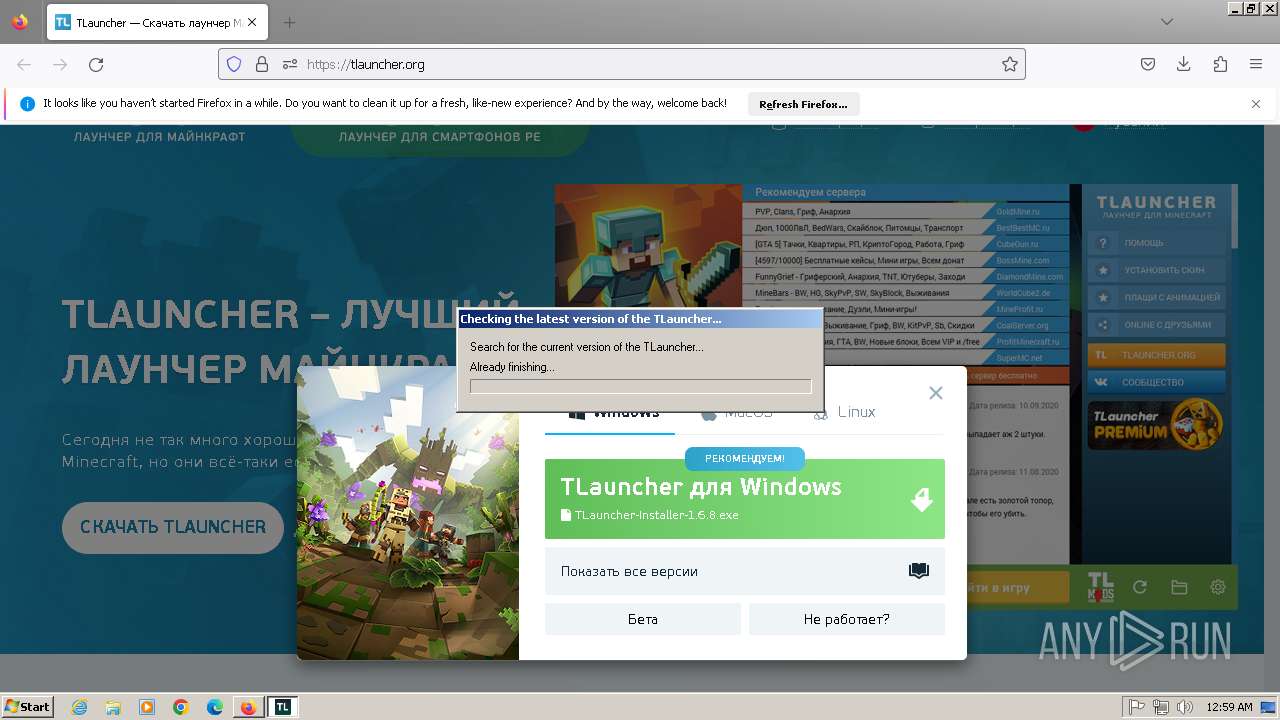Open the site permissions icon in the address bar
Viewport: 1280px width, 720px height.
289,64
